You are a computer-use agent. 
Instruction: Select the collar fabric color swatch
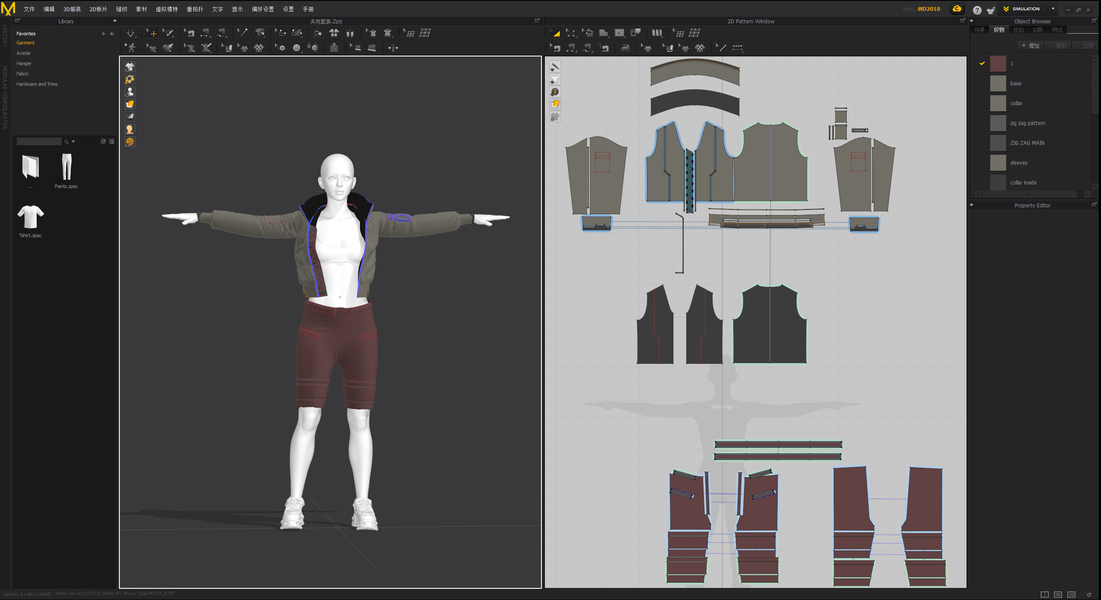click(x=998, y=103)
